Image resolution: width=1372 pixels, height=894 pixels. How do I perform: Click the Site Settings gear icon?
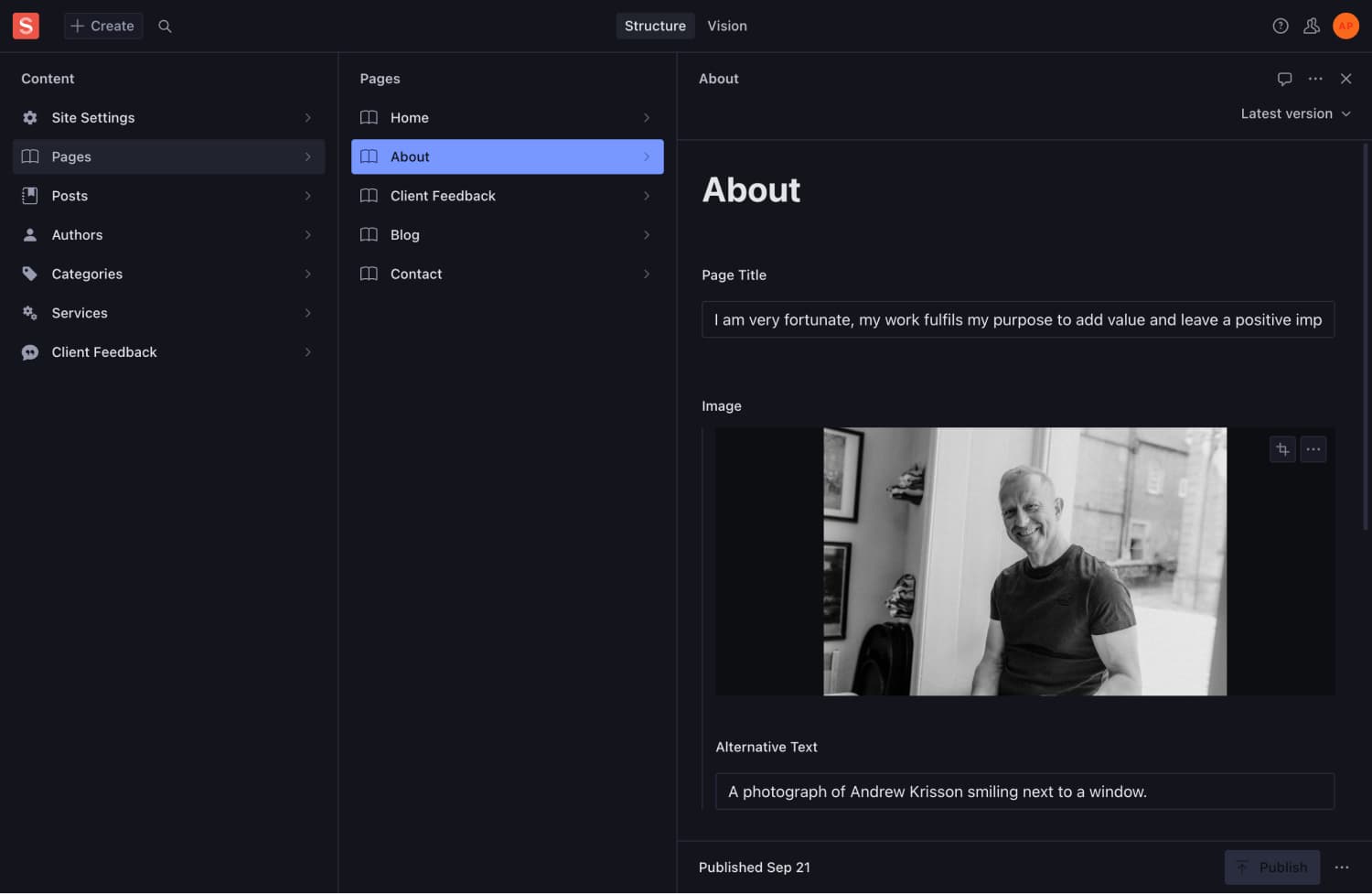point(29,117)
